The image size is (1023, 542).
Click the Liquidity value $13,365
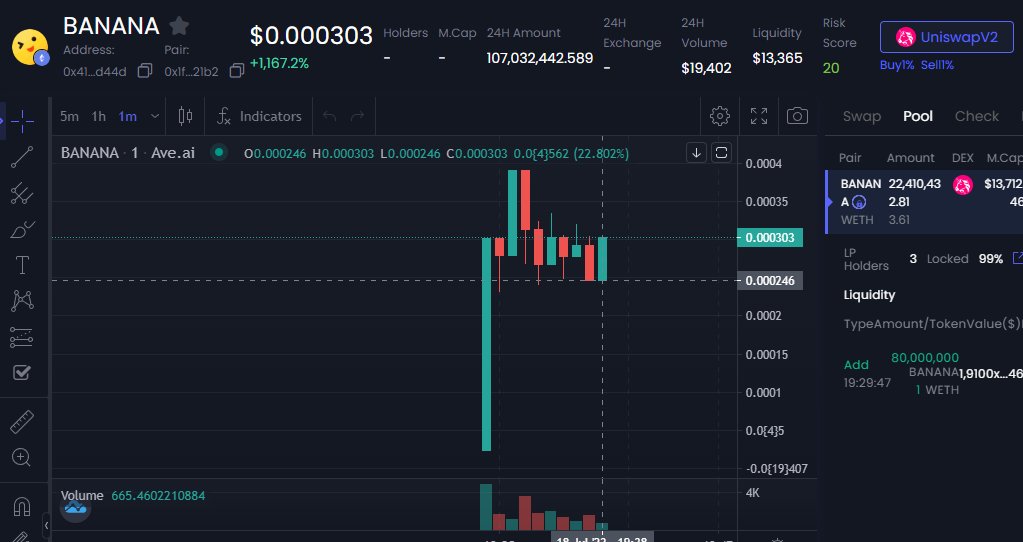(x=777, y=58)
